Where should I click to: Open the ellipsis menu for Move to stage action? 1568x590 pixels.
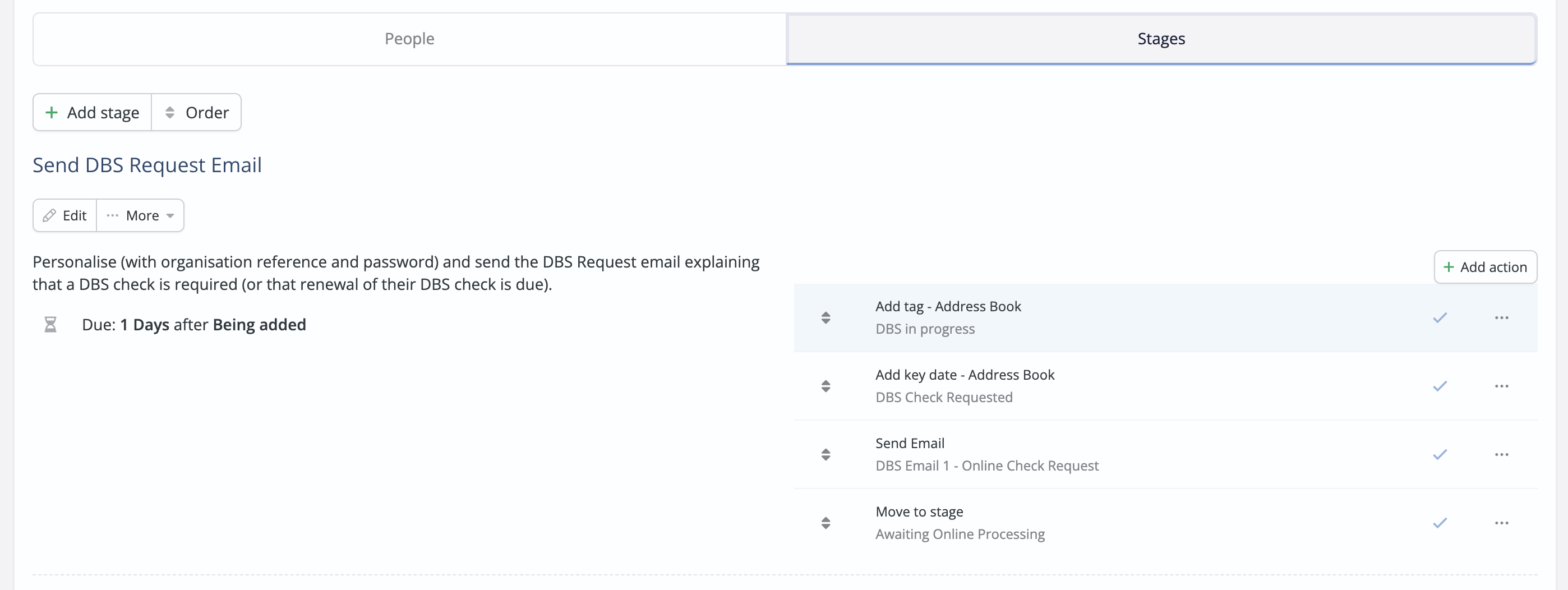1502,522
